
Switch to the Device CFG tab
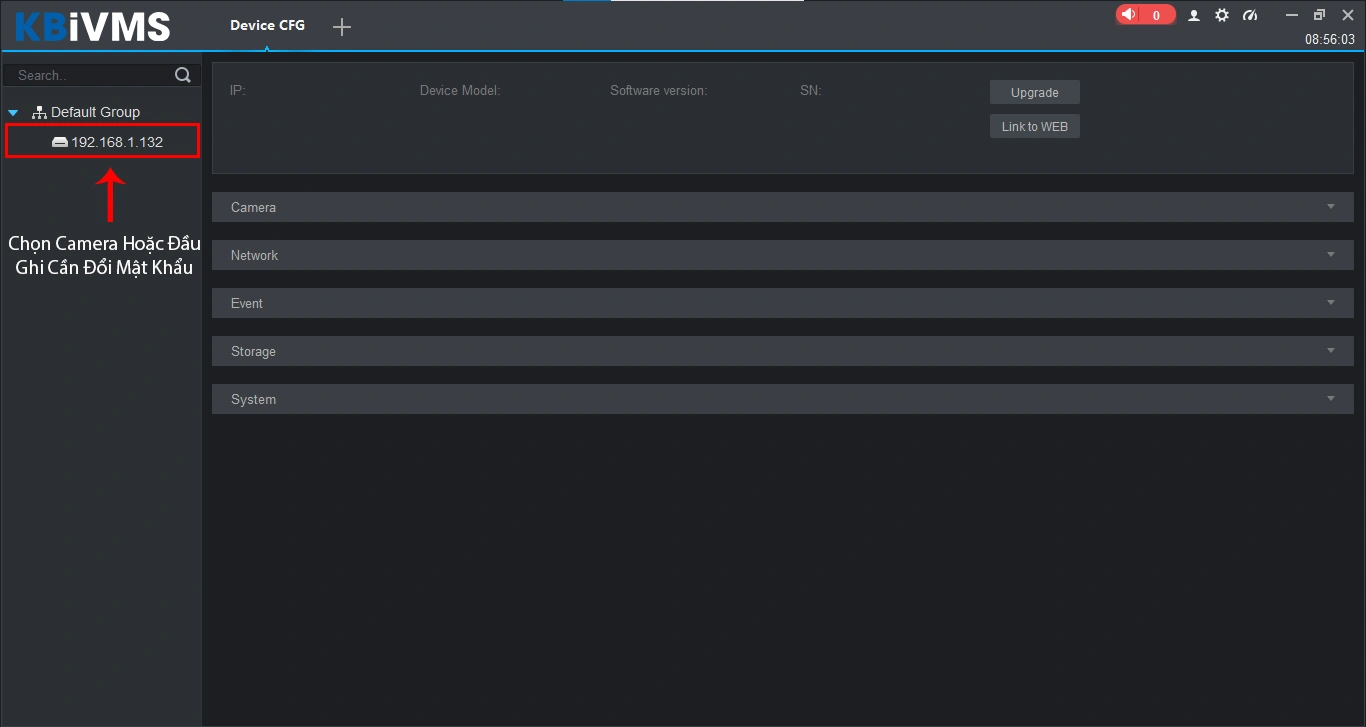[267, 26]
